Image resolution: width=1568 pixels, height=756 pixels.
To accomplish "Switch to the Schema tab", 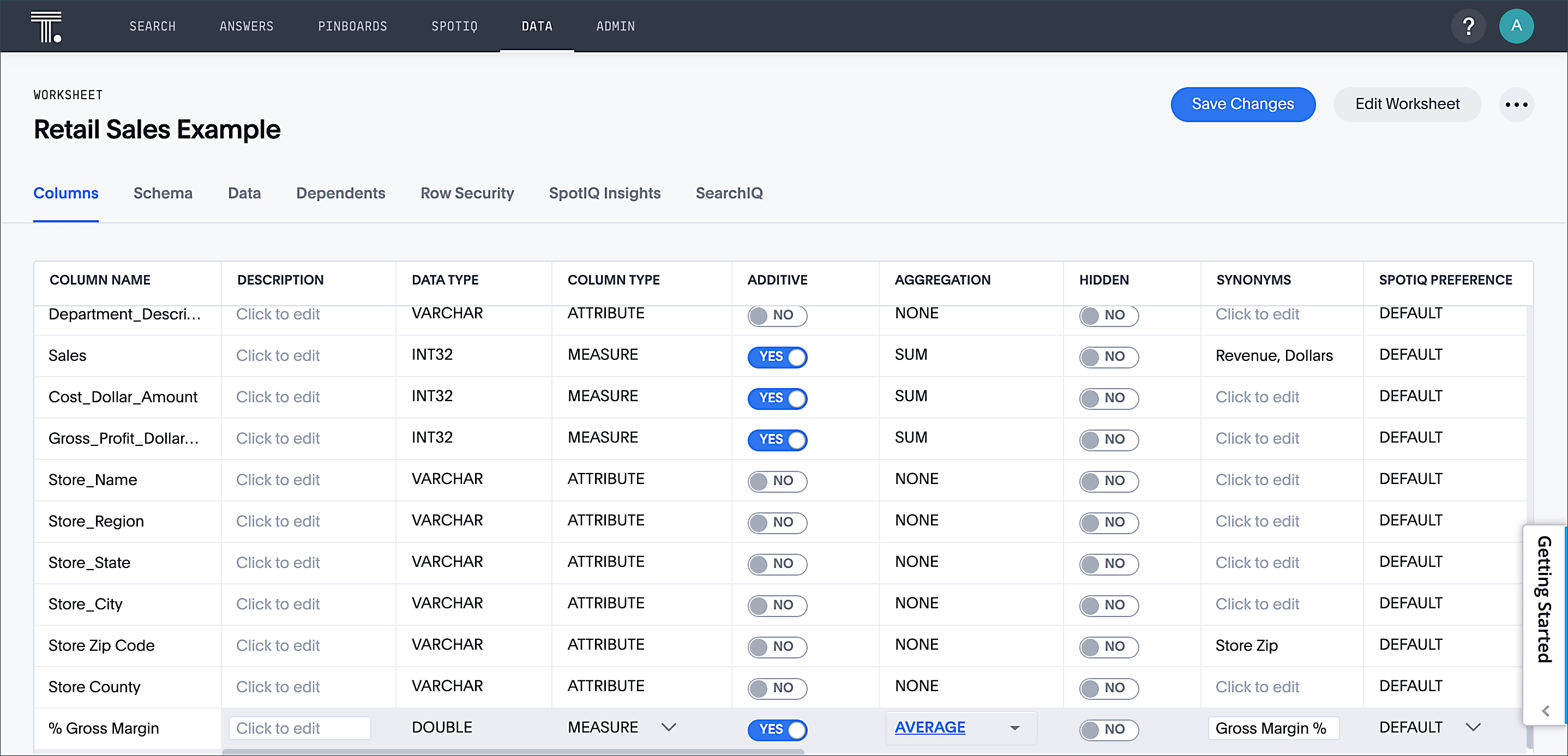I will (x=162, y=193).
